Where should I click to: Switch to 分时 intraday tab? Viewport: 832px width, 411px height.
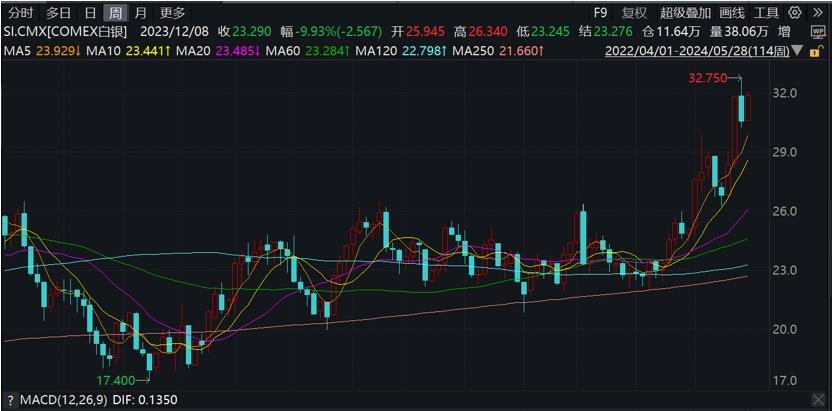tap(20, 12)
